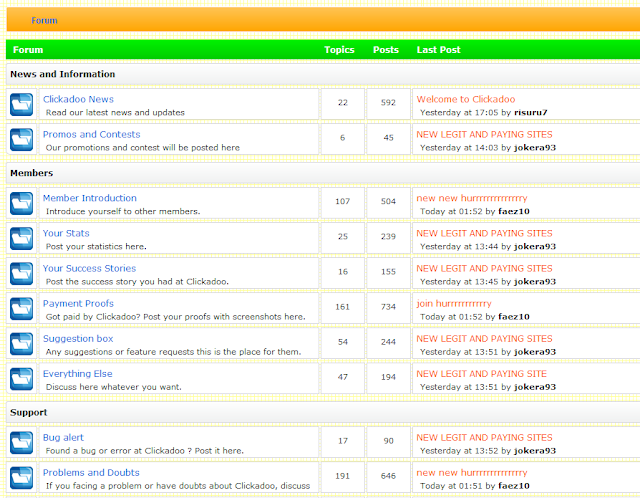Open the Your Success Stories forum
Image resolution: width=640 pixels, height=498 pixels.
pos(89,268)
